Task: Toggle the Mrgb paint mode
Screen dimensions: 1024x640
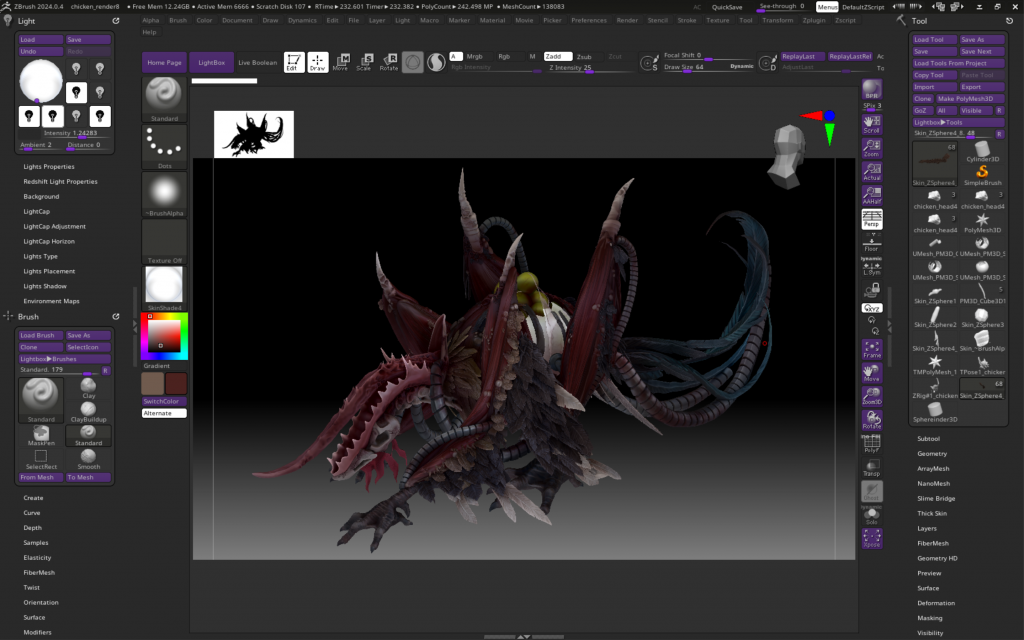Action: pos(474,56)
